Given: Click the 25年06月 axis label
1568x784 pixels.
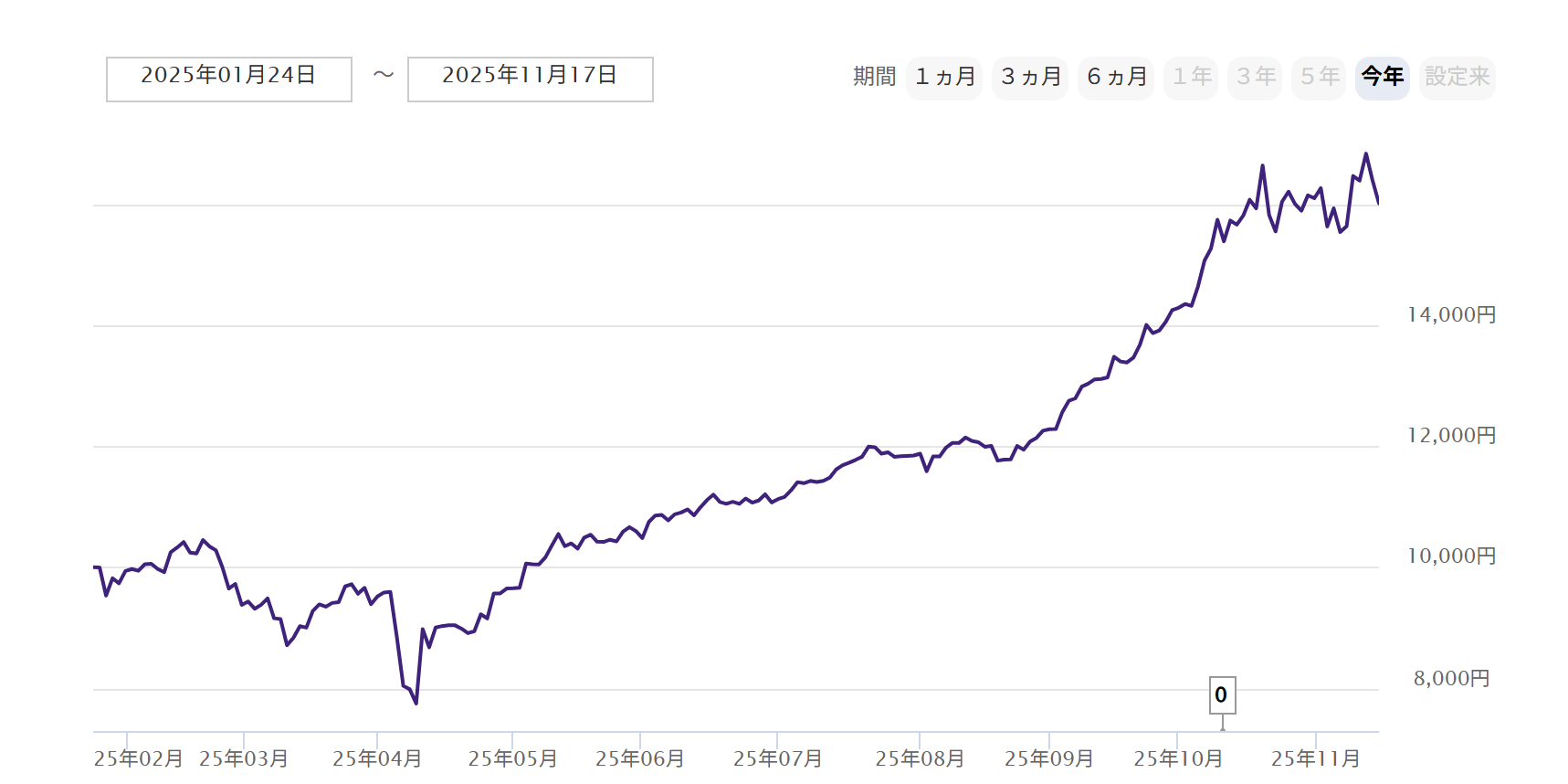Looking at the screenshot, I should 640,759.
